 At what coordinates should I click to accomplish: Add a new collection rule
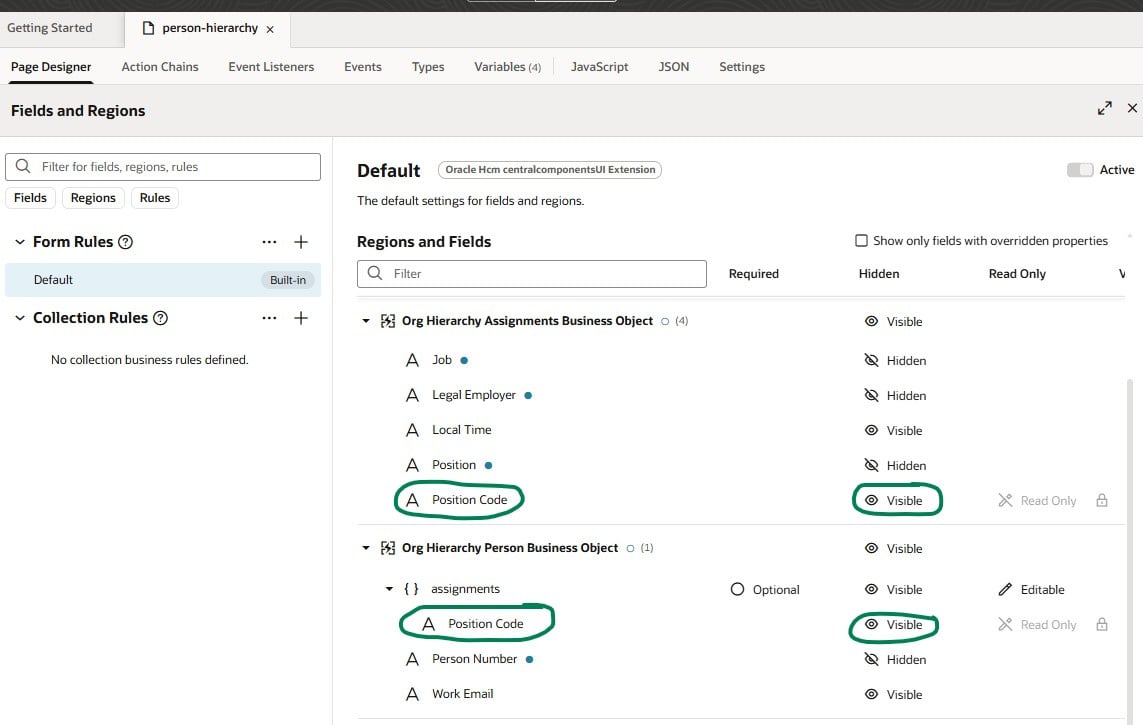click(301, 318)
